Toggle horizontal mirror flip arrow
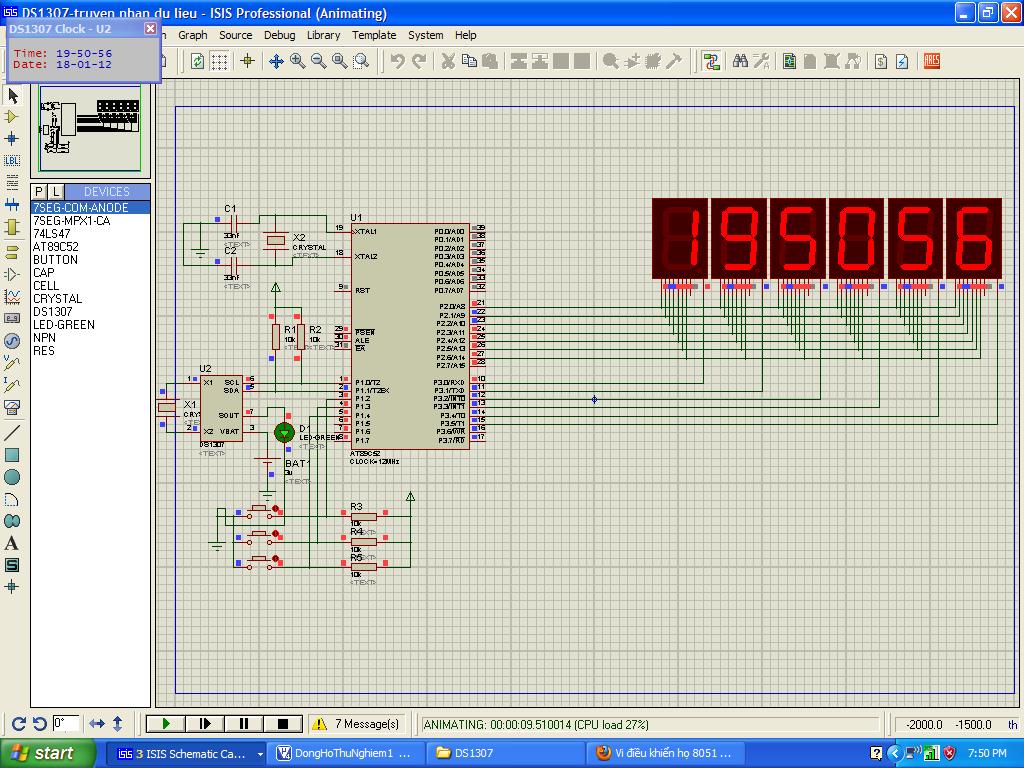The image size is (1024, 768). click(x=97, y=723)
